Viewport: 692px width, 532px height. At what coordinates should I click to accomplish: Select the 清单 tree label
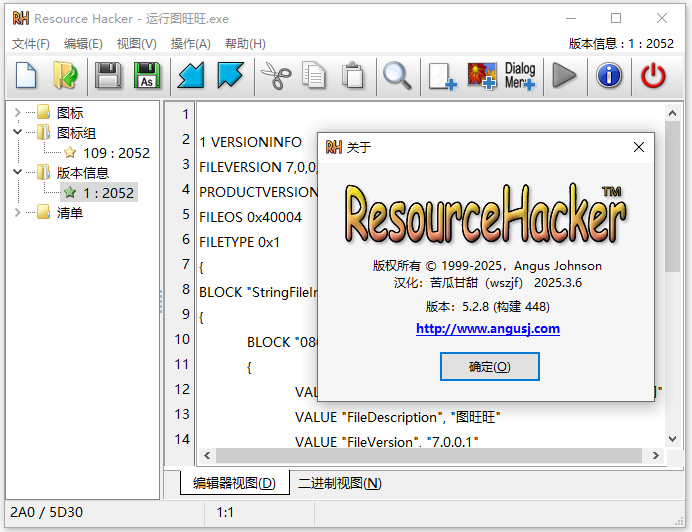point(70,213)
